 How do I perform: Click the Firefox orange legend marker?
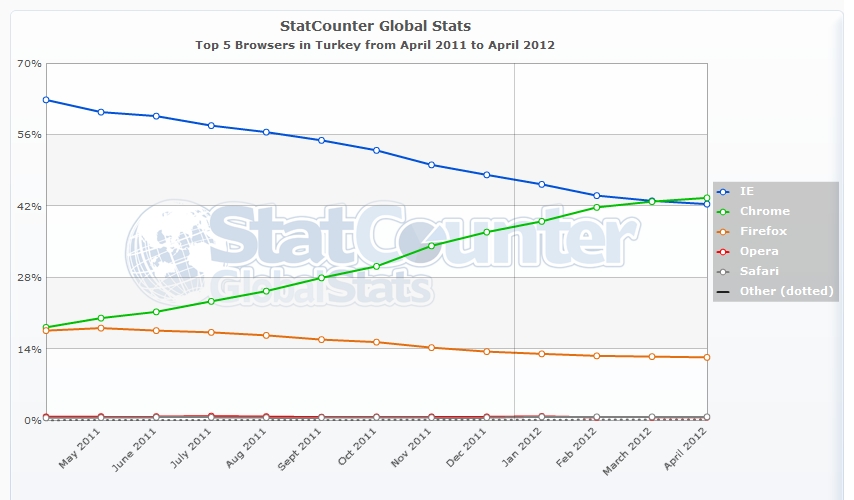[x=723, y=231]
